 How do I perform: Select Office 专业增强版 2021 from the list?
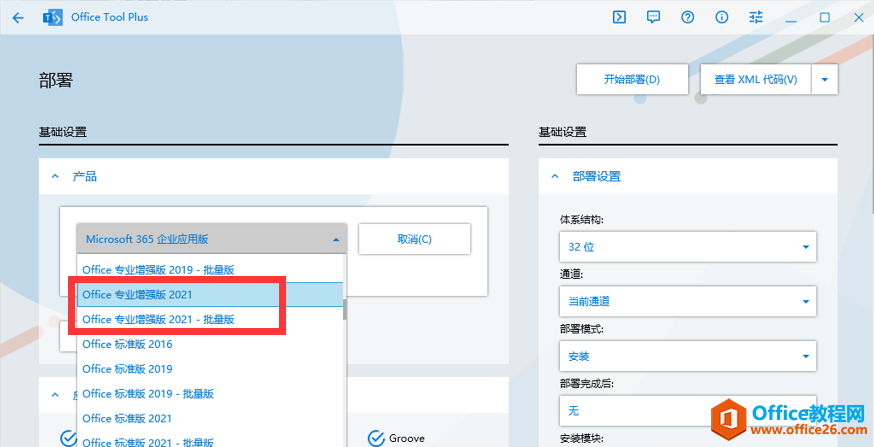(212, 294)
